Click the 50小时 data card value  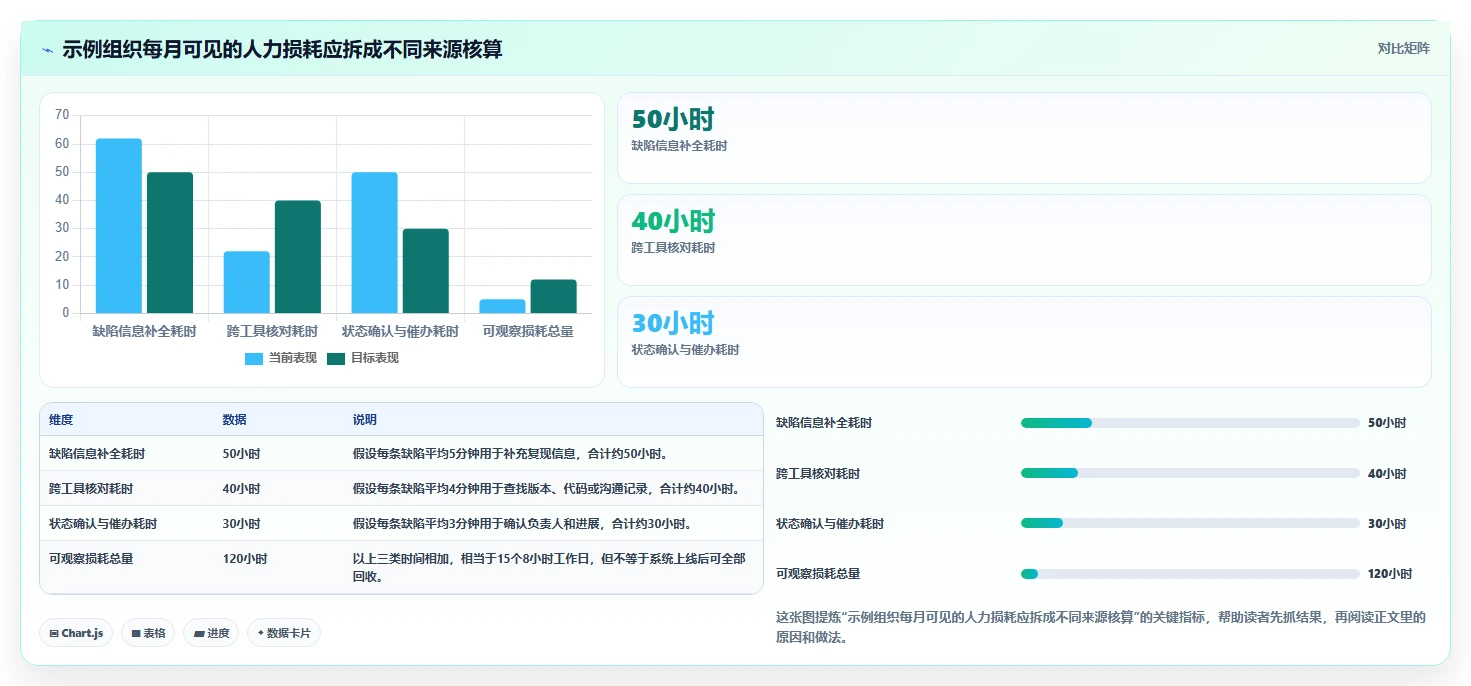673,120
